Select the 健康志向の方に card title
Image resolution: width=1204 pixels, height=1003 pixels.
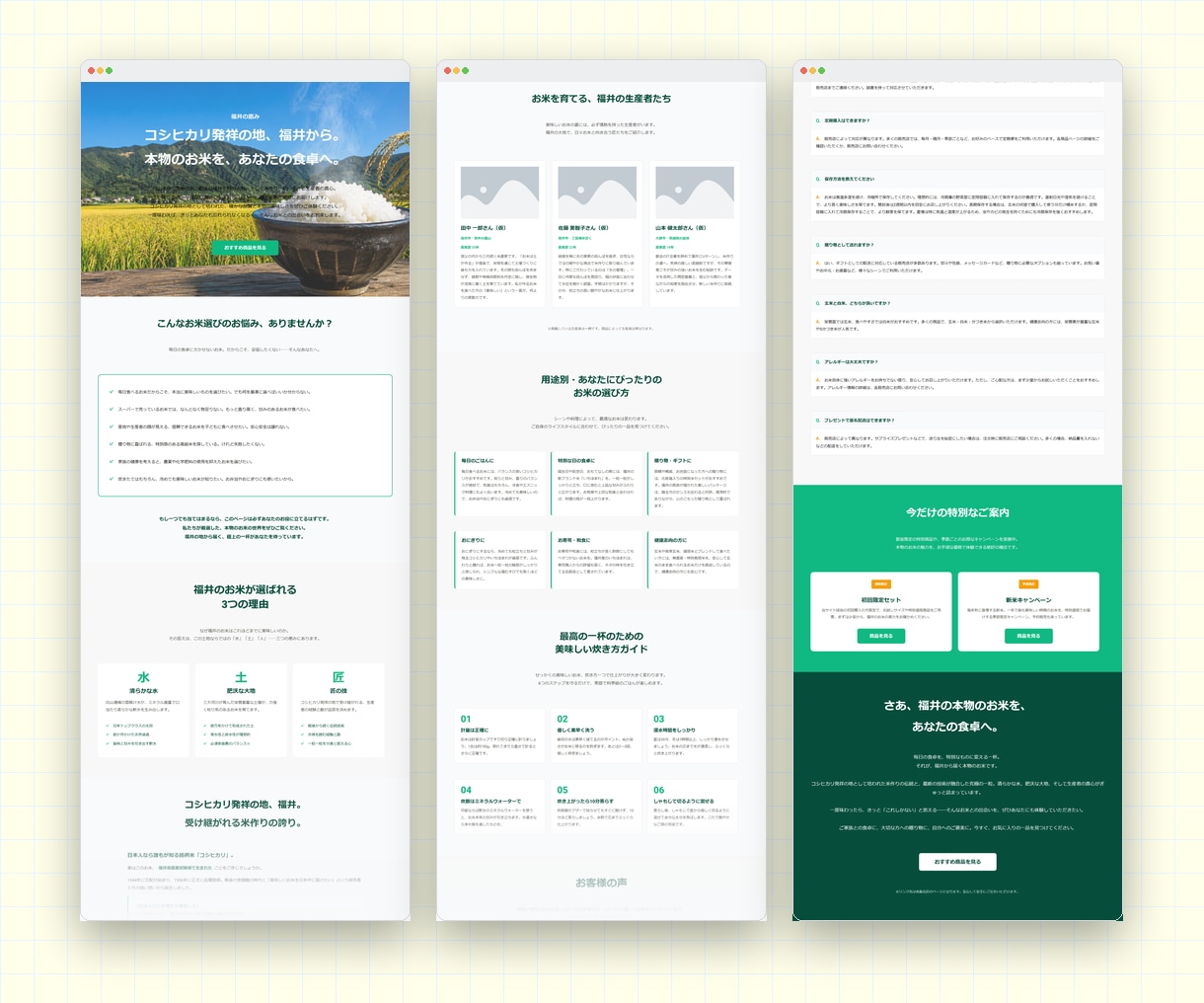(x=671, y=540)
